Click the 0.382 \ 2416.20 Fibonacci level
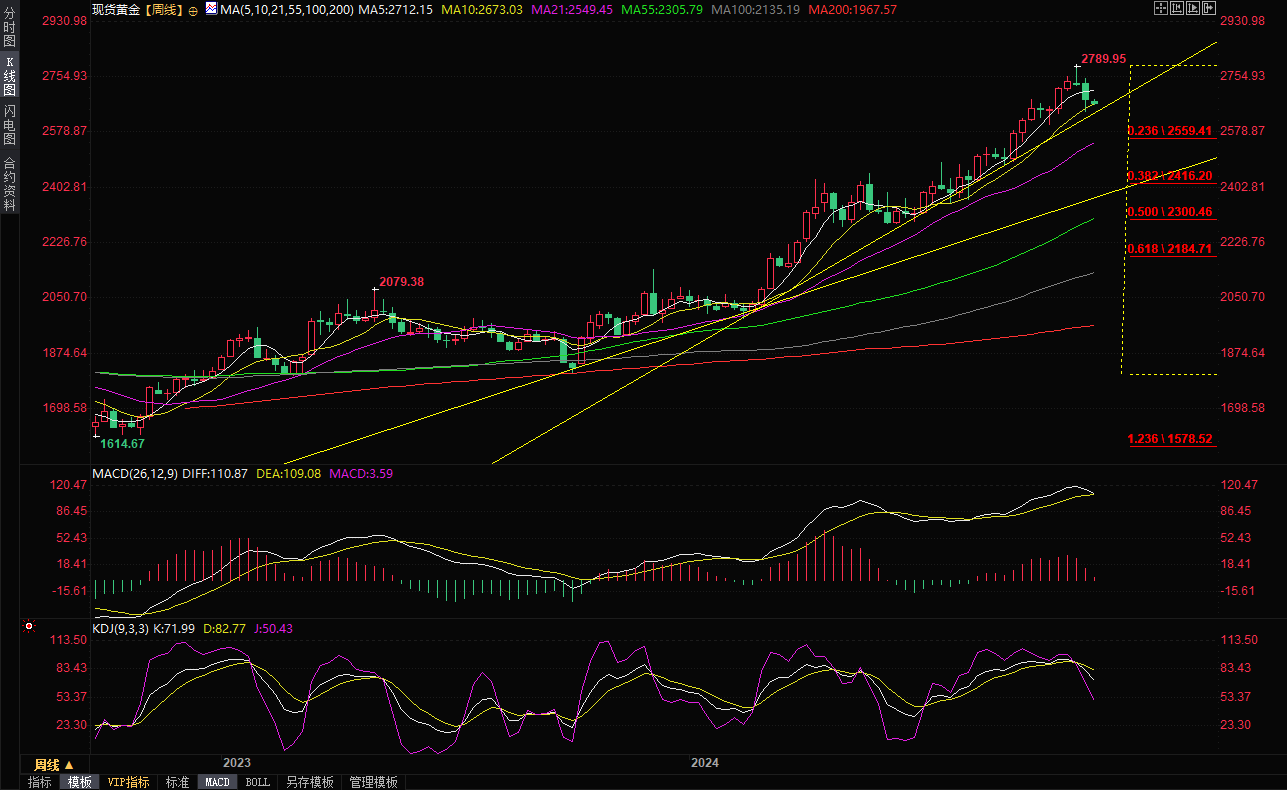The height and width of the screenshot is (790, 1287). [1169, 175]
